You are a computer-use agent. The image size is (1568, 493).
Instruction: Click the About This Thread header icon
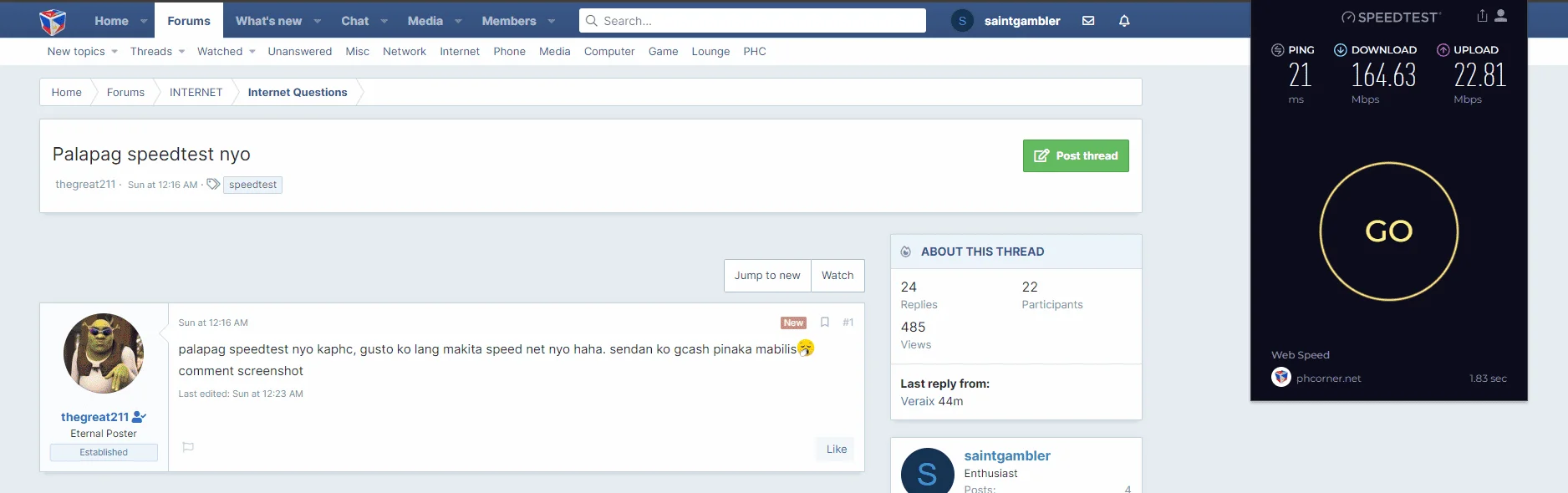pyautogui.click(x=906, y=252)
